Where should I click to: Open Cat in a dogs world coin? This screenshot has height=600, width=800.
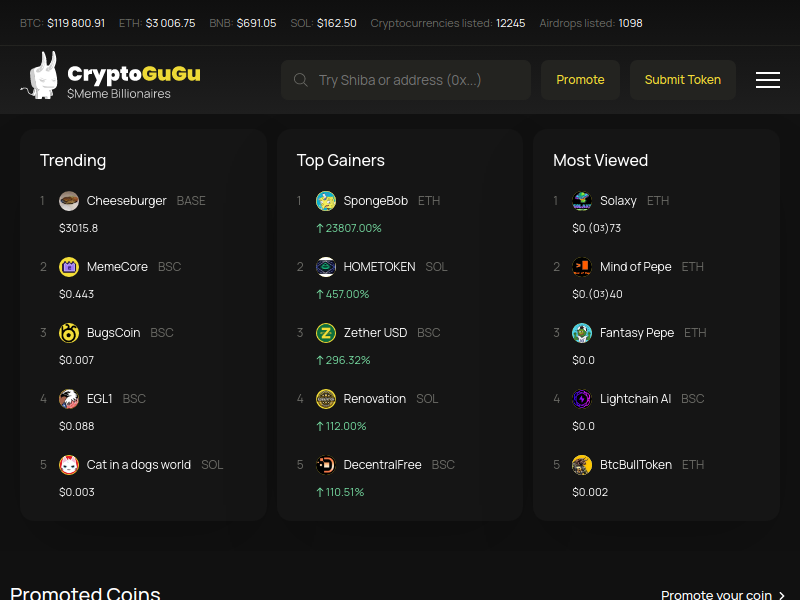139,465
